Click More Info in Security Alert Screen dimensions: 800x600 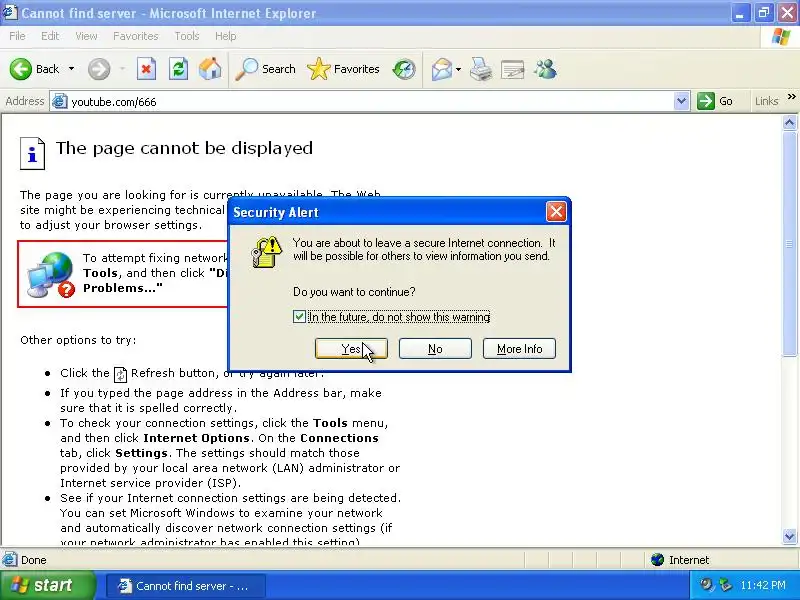coord(519,349)
